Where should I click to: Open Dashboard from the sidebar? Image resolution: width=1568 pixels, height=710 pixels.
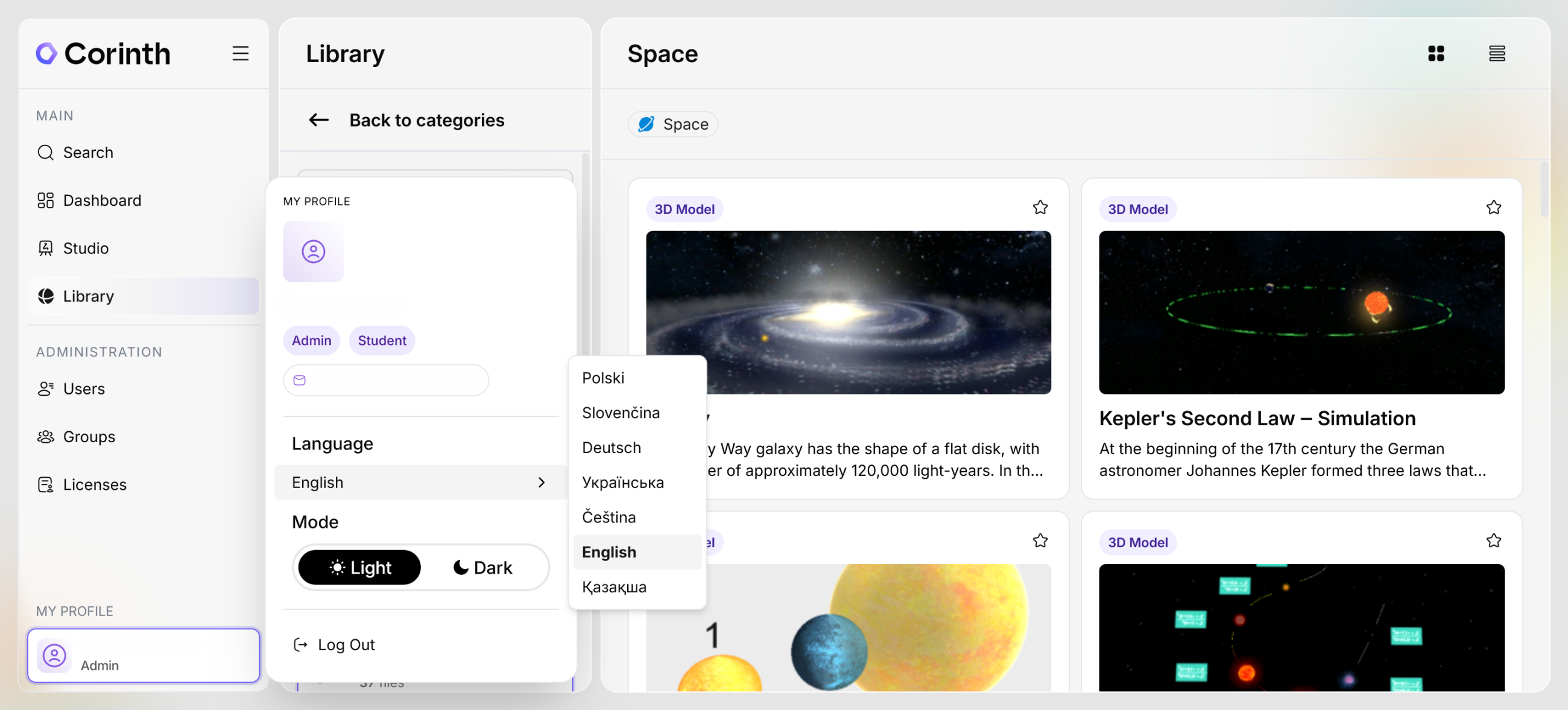(x=102, y=200)
